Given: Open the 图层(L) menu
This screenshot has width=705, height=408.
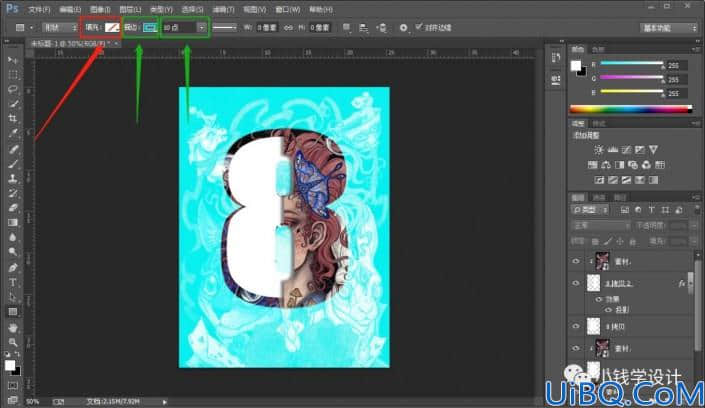Looking at the screenshot, I should point(130,9).
